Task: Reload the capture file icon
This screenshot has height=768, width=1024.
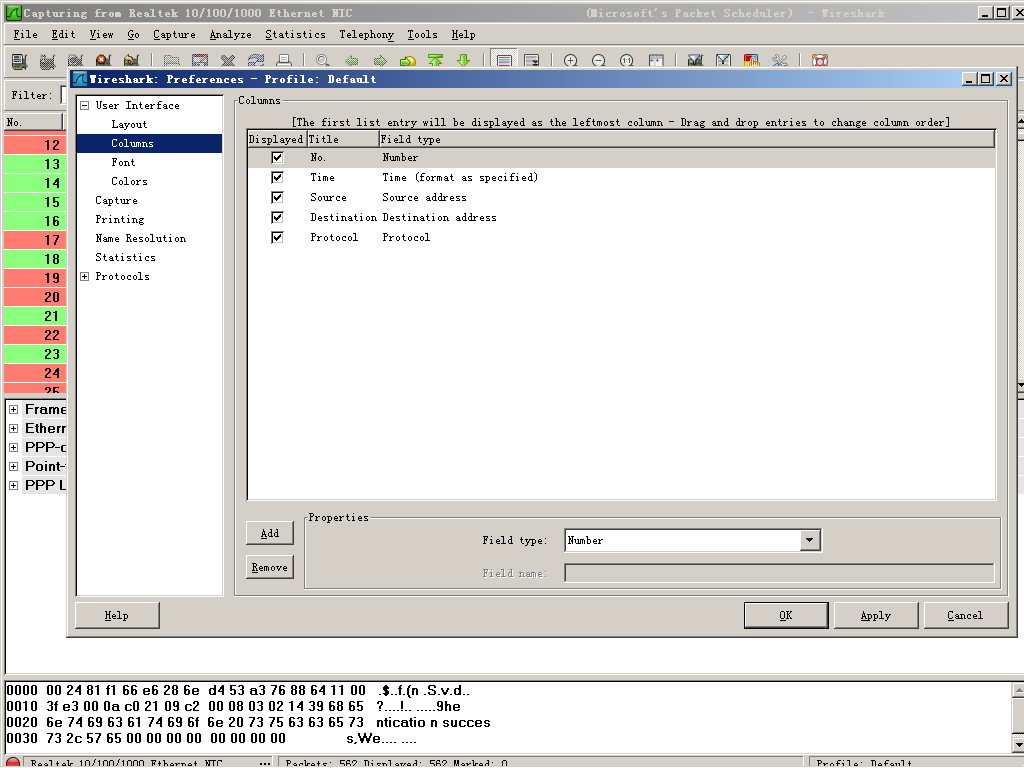Action: point(256,61)
